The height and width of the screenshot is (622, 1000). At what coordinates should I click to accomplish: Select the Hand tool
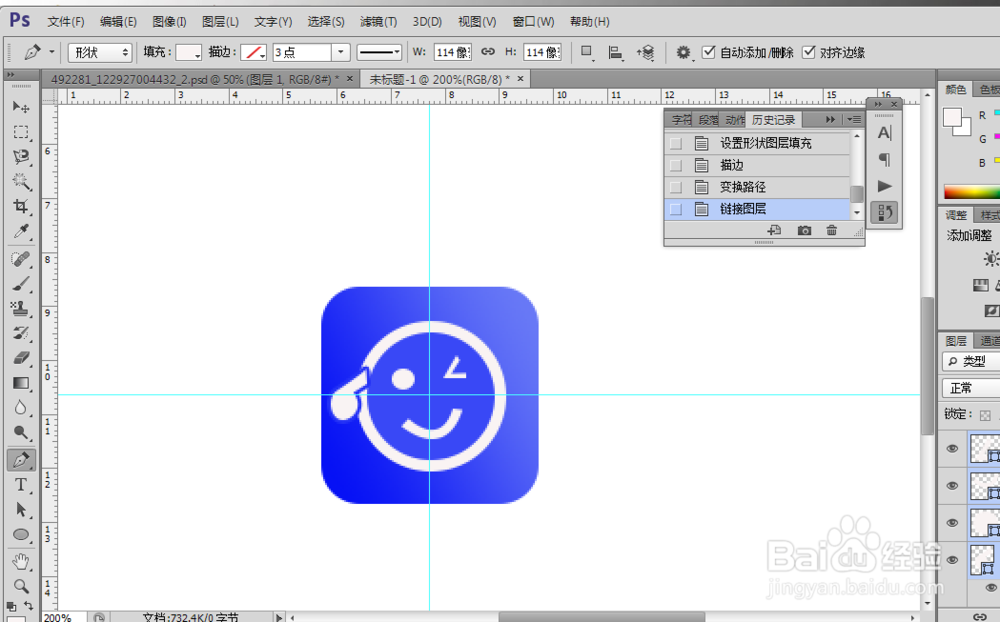coord(21,561)
